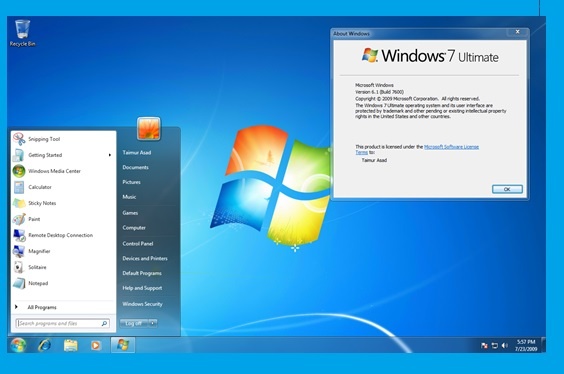Open Music from Start menu
The height and width of the screenshot is (374, 564).
click(129, 197)
